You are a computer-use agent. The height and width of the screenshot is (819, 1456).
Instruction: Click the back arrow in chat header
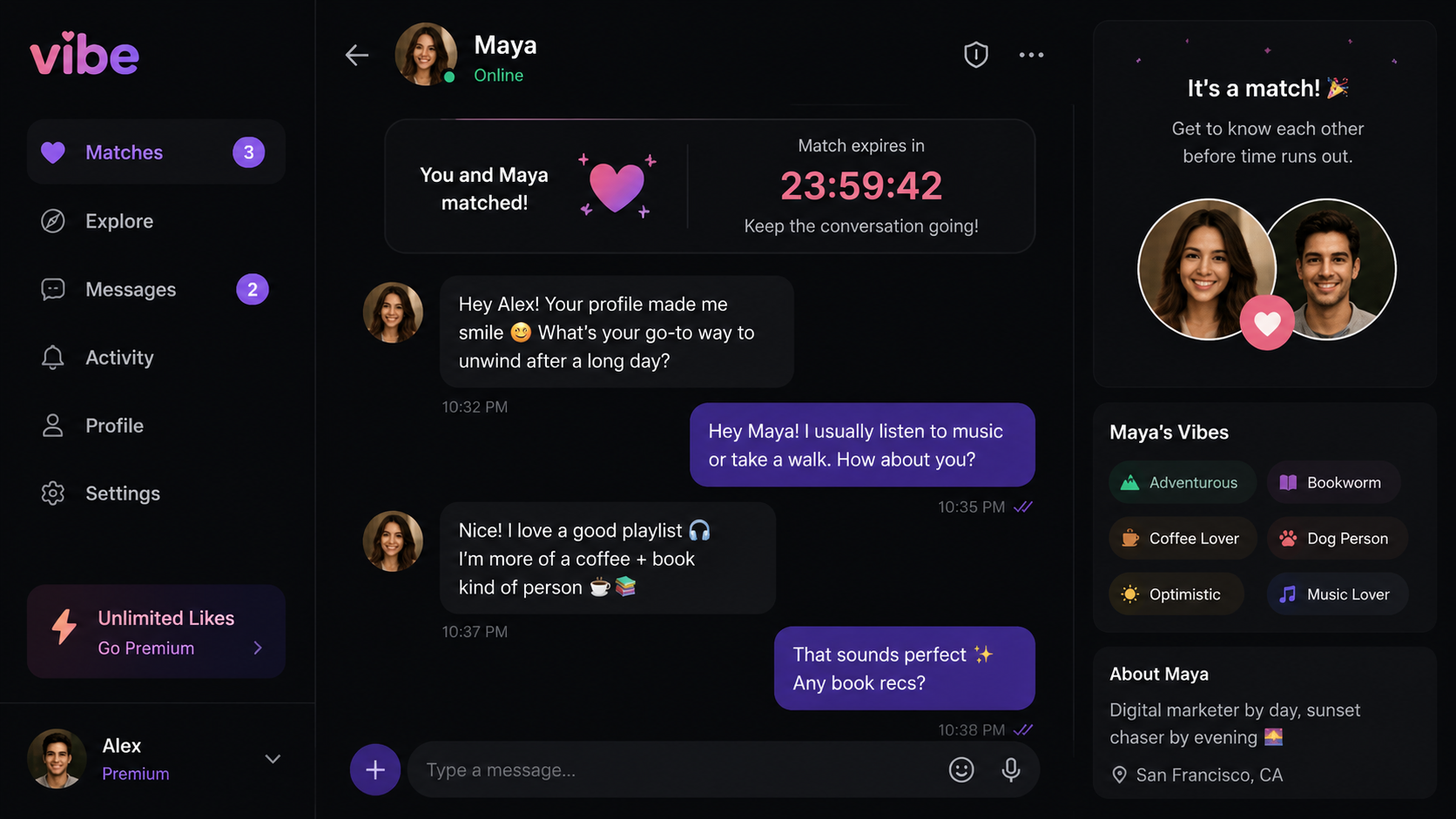click(x=357, y=55)
